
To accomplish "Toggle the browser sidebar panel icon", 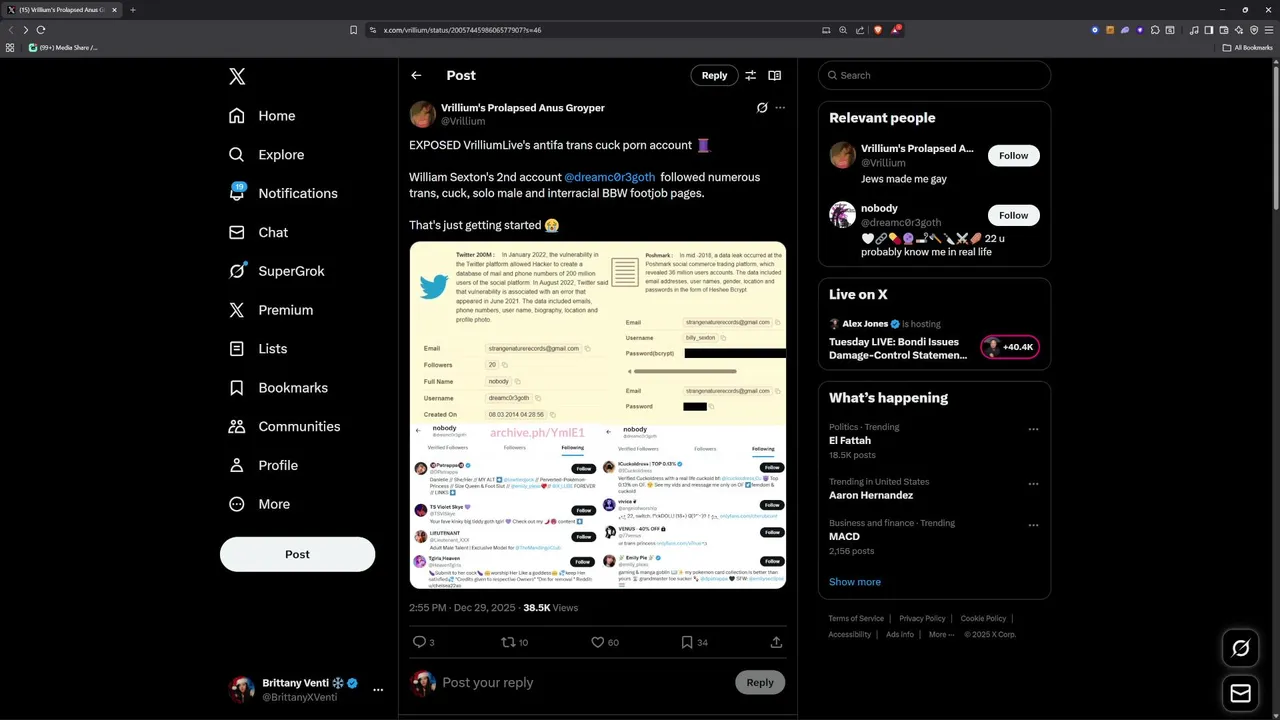I will point(1208,30).
